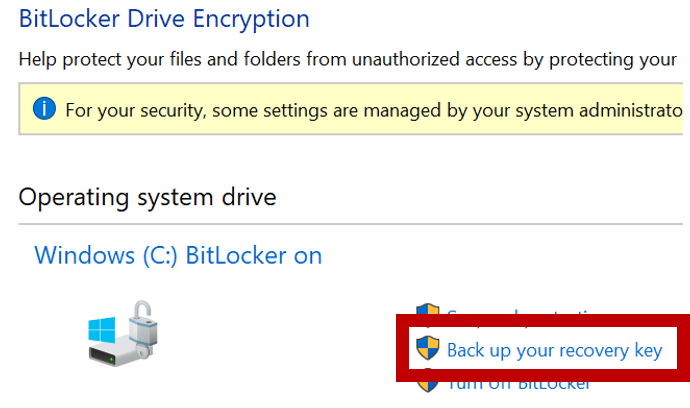Click the Help protect your files description

(x=348, y=59)
